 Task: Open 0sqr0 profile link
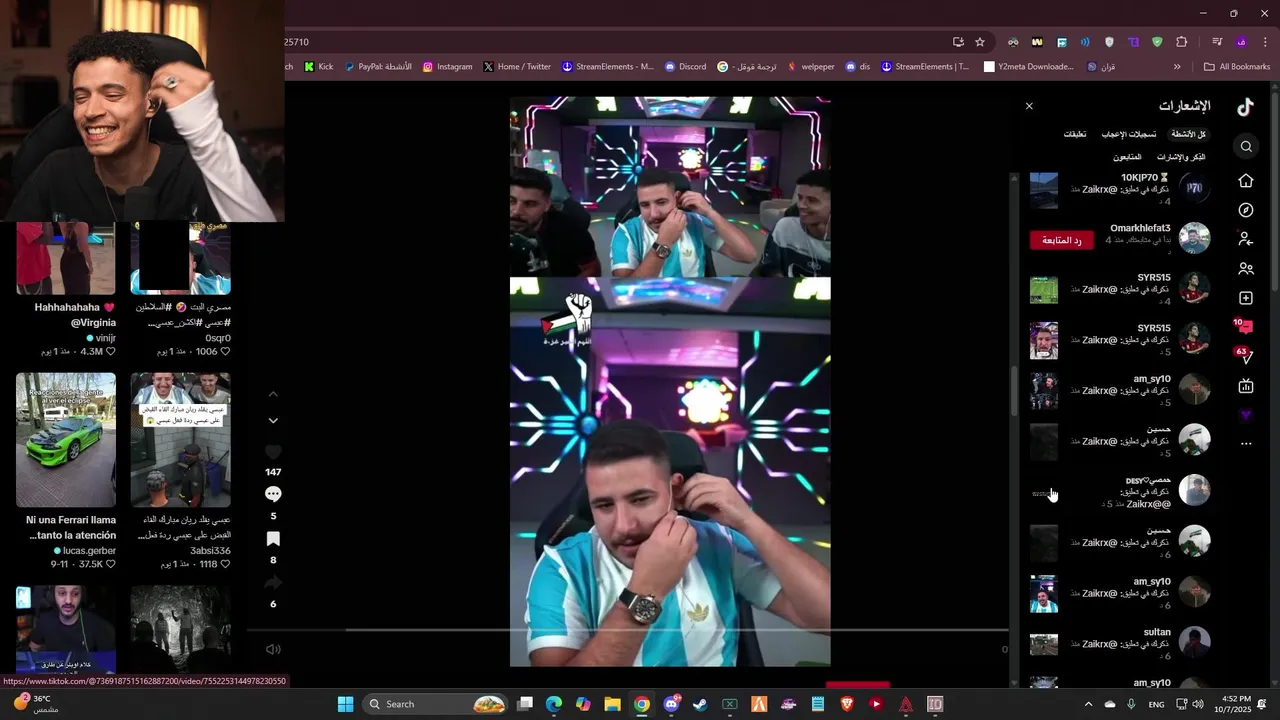(218, 338)
